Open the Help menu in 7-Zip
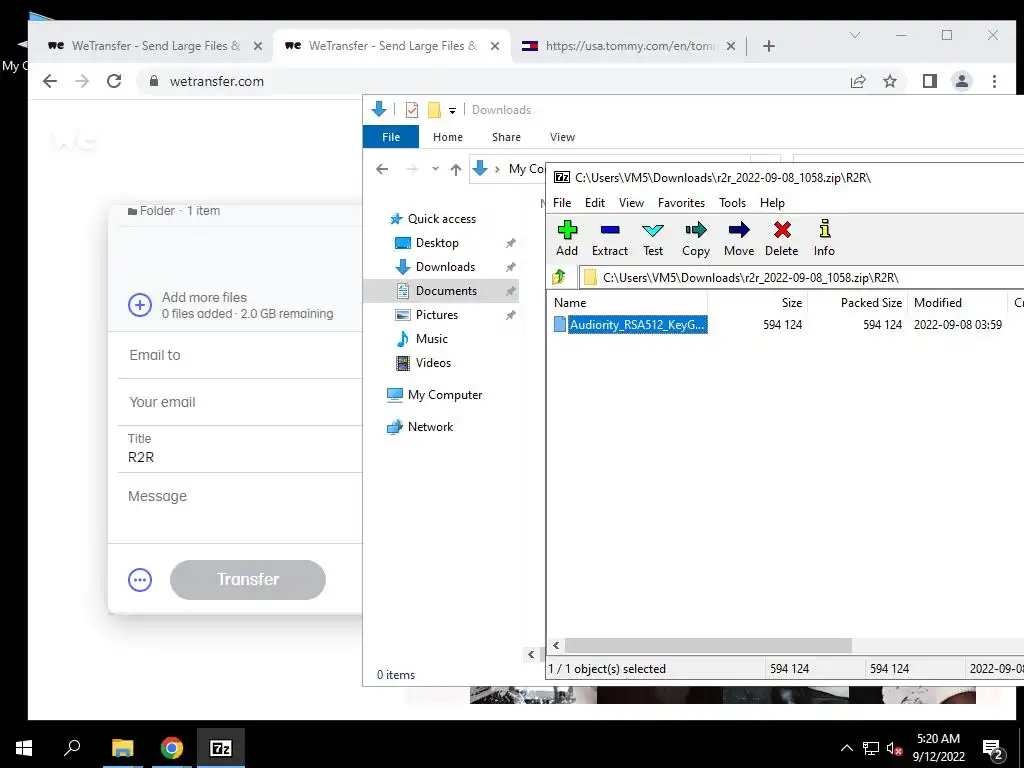 coord(772,203)
